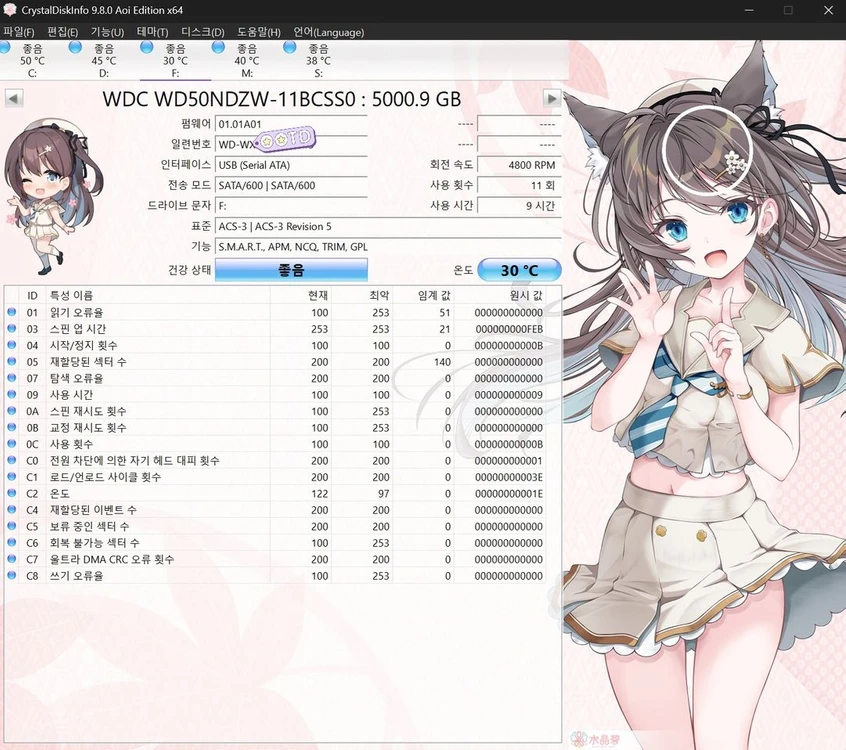Click status icon for attribute 09 사용 시간
Image resolution: width=846 pixels, height=750 pixels.
click(12, 394)
